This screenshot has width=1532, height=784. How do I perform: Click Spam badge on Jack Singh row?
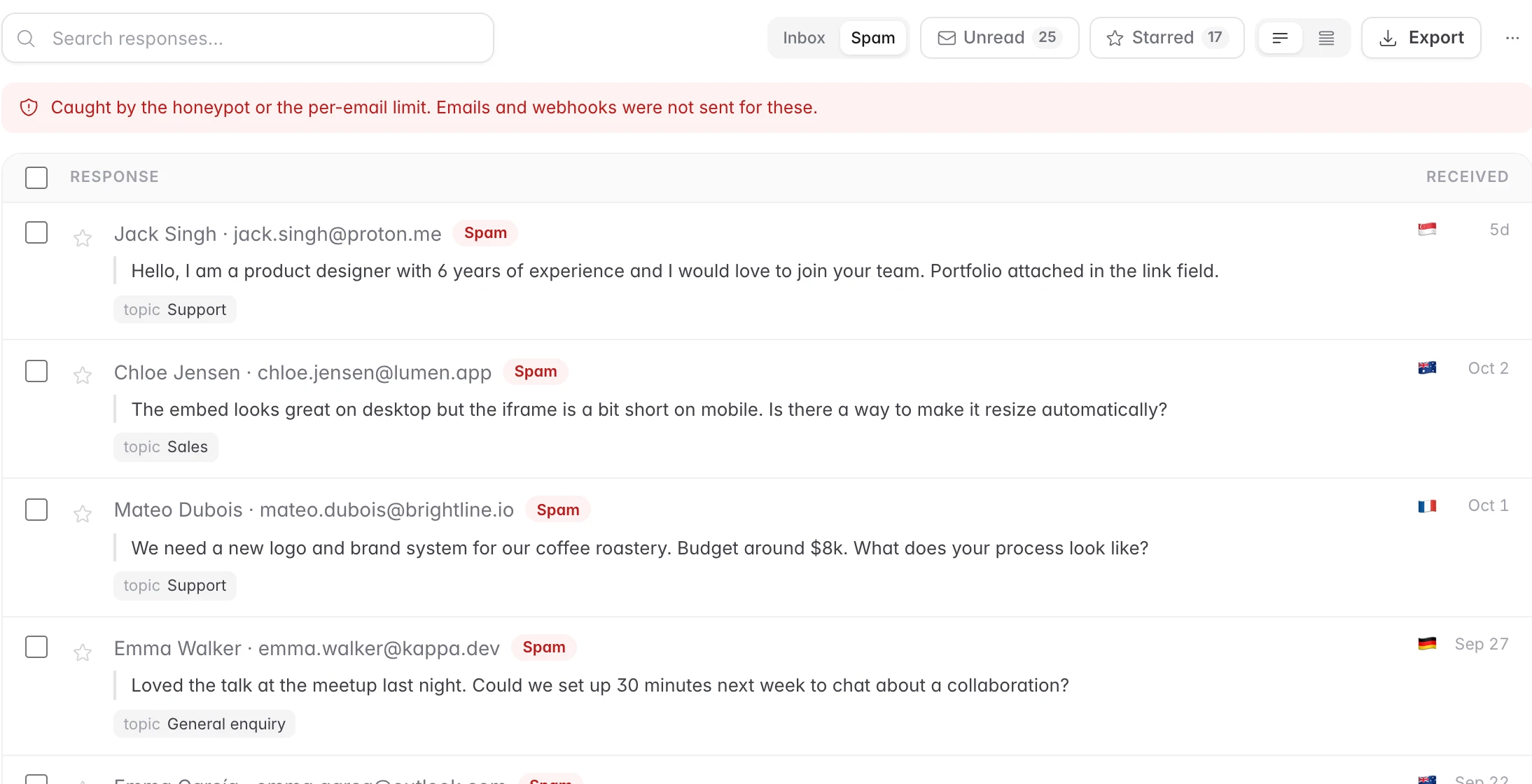tap(485, 233)
